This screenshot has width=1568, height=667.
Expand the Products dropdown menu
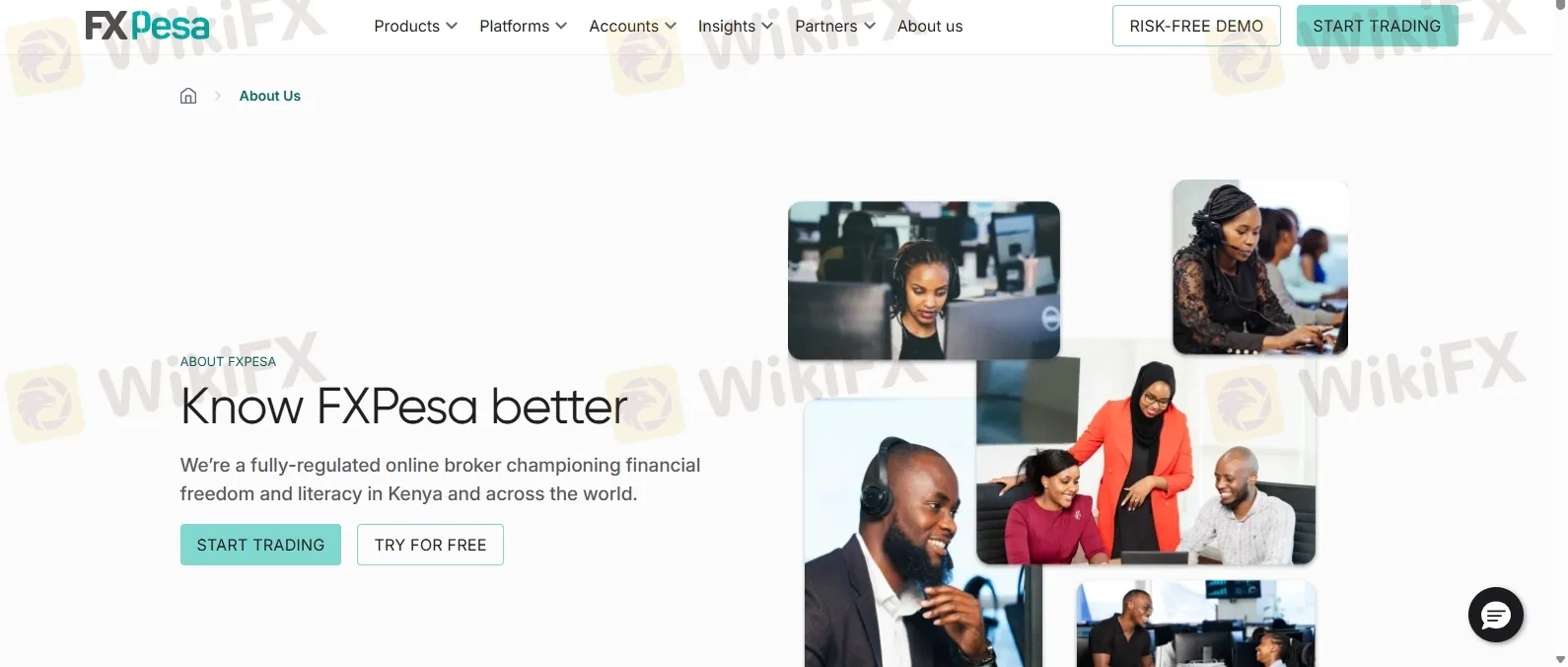(x=415, y=26)
